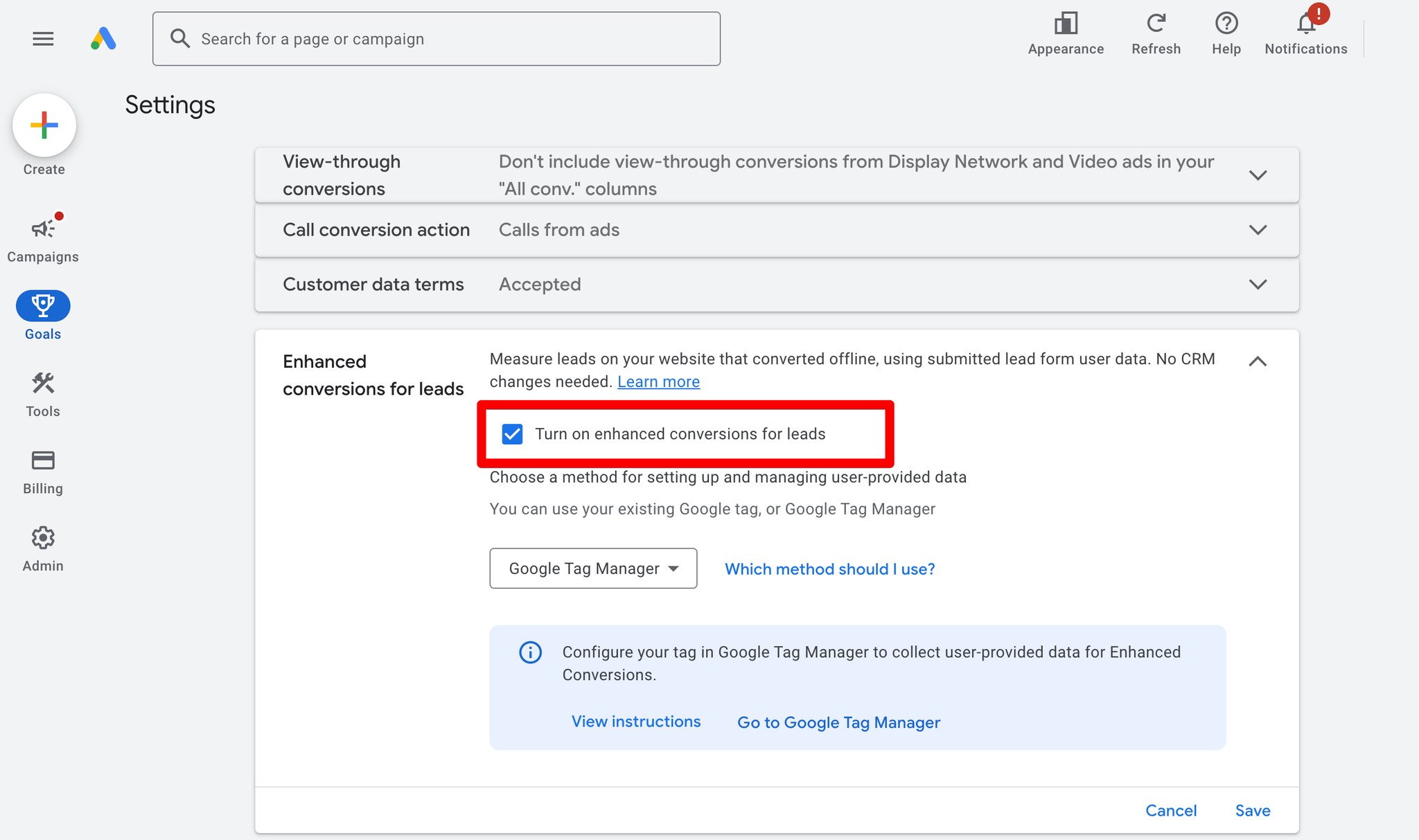Follow the Go to Google Tag Manager link
The image size is (1419, 840).
838,722
